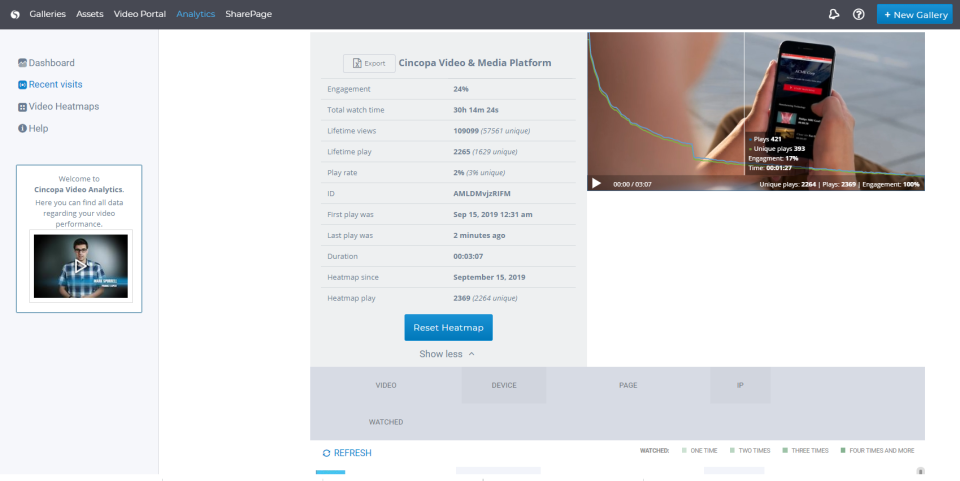
Task: Click the VIDEO column header
Action: pos(386,386)
